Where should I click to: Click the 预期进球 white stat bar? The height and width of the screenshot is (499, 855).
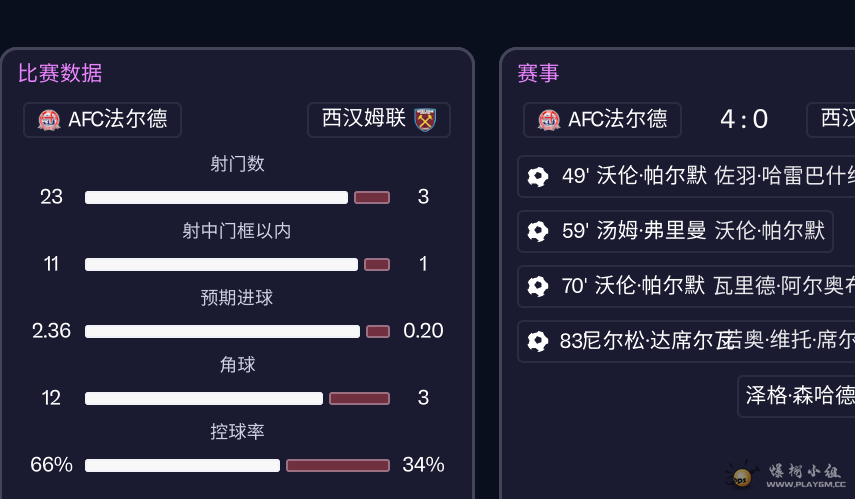point(222,331)
